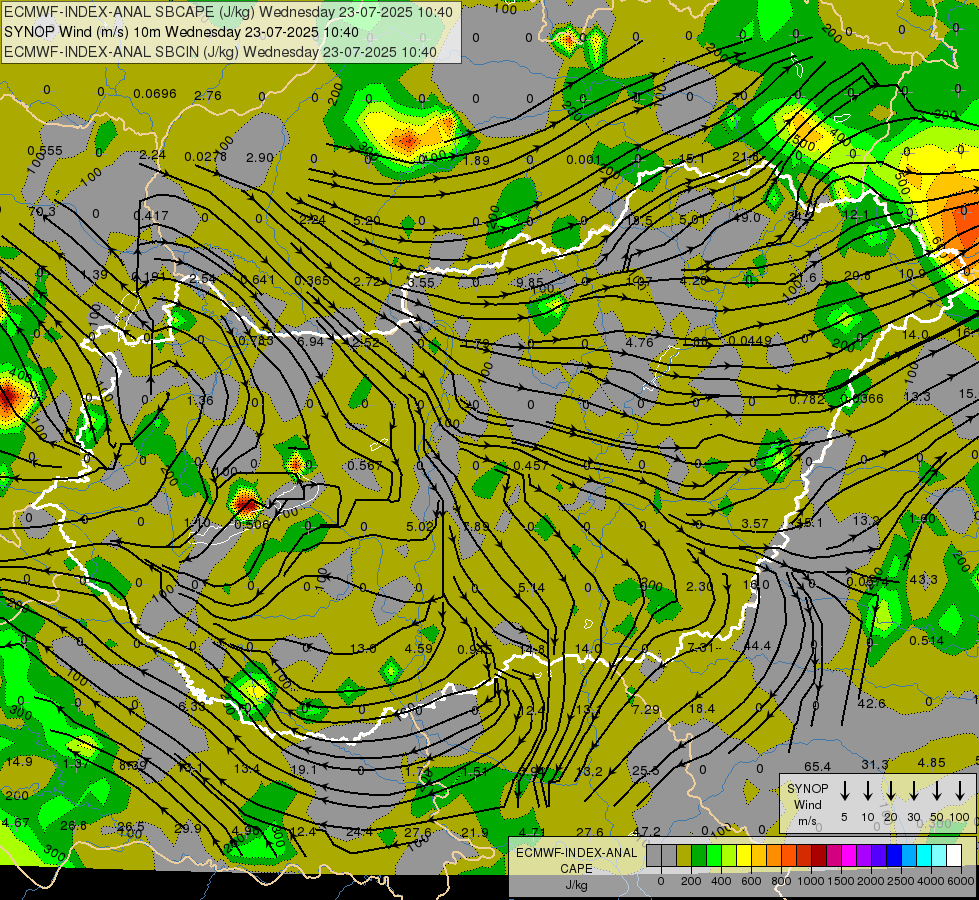The image size is (979, 900).
Task: Click the 0.0278 value on the map
Action: pos(205,156)
